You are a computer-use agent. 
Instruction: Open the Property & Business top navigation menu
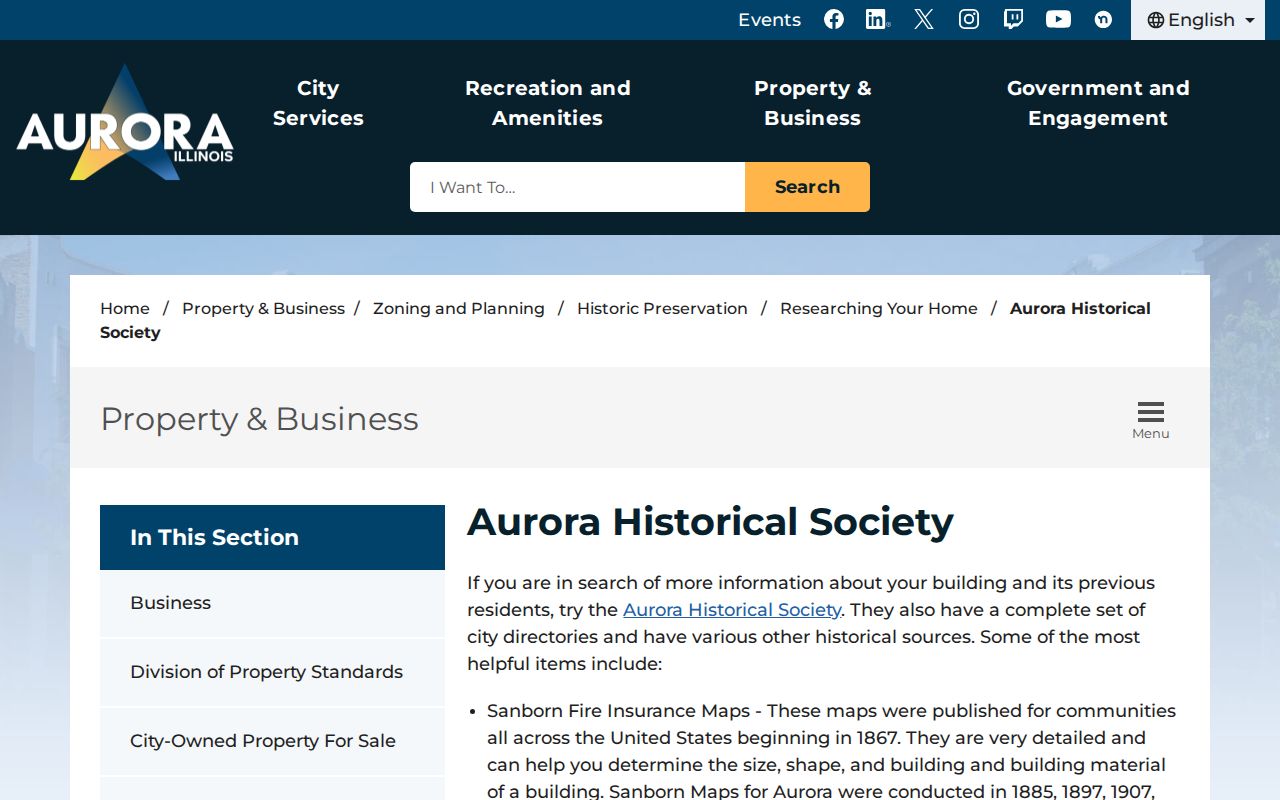click(x=812, y=103)
